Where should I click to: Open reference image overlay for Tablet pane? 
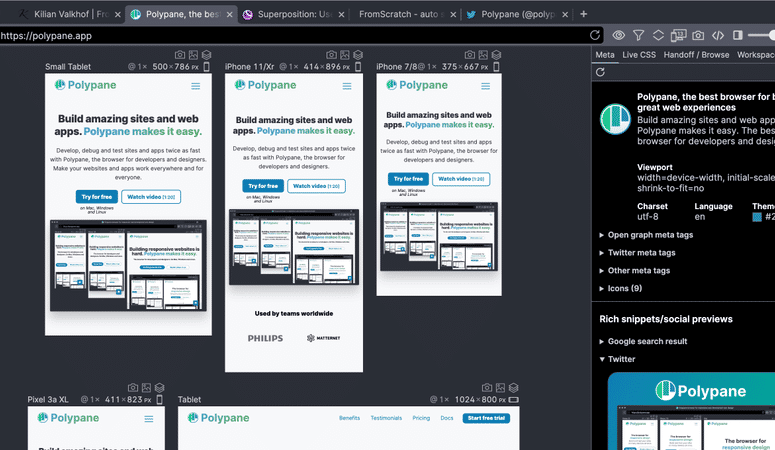coord(500,388)
